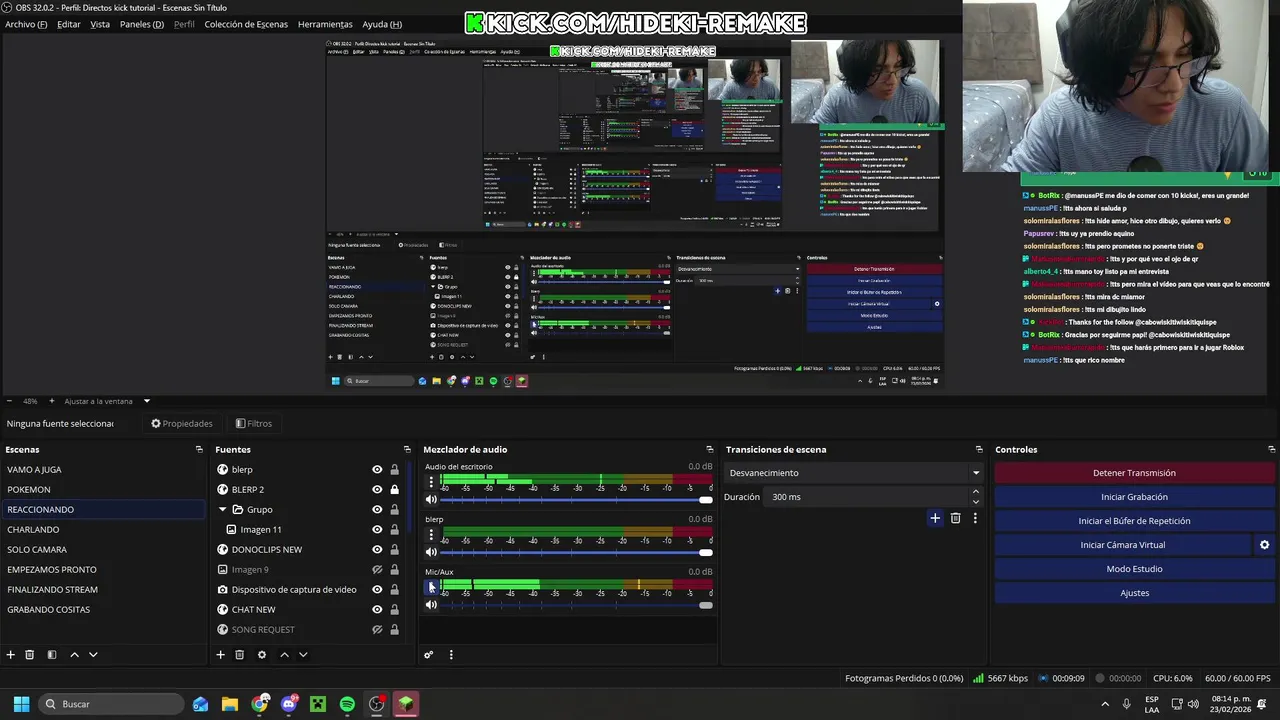Open audio mixer three-dot menu at bottom
Viewport: 1280px width, 720px height.
coord(451,655)
